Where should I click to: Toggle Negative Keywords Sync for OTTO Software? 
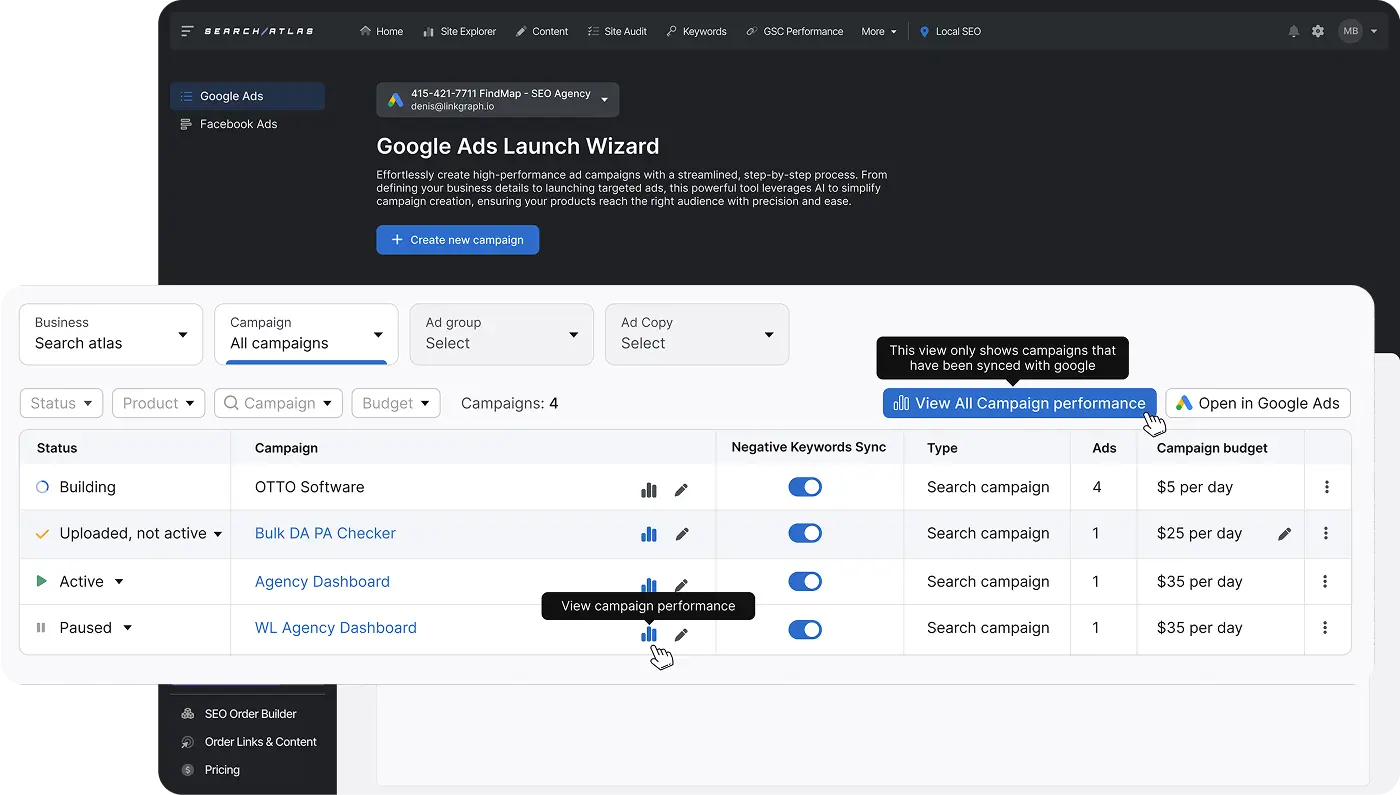click(x=805, y=487)
